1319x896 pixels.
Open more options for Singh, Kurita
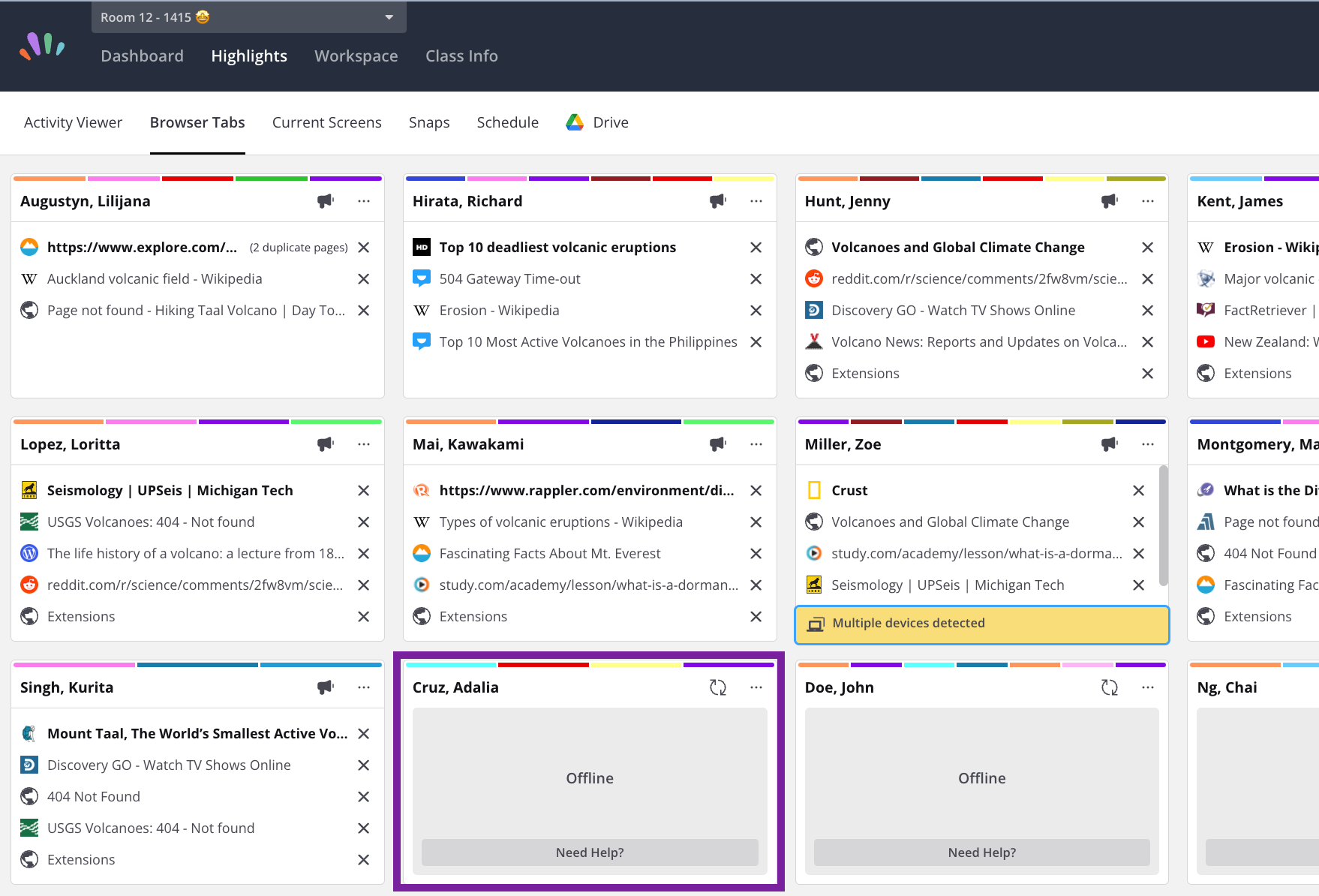364,687
